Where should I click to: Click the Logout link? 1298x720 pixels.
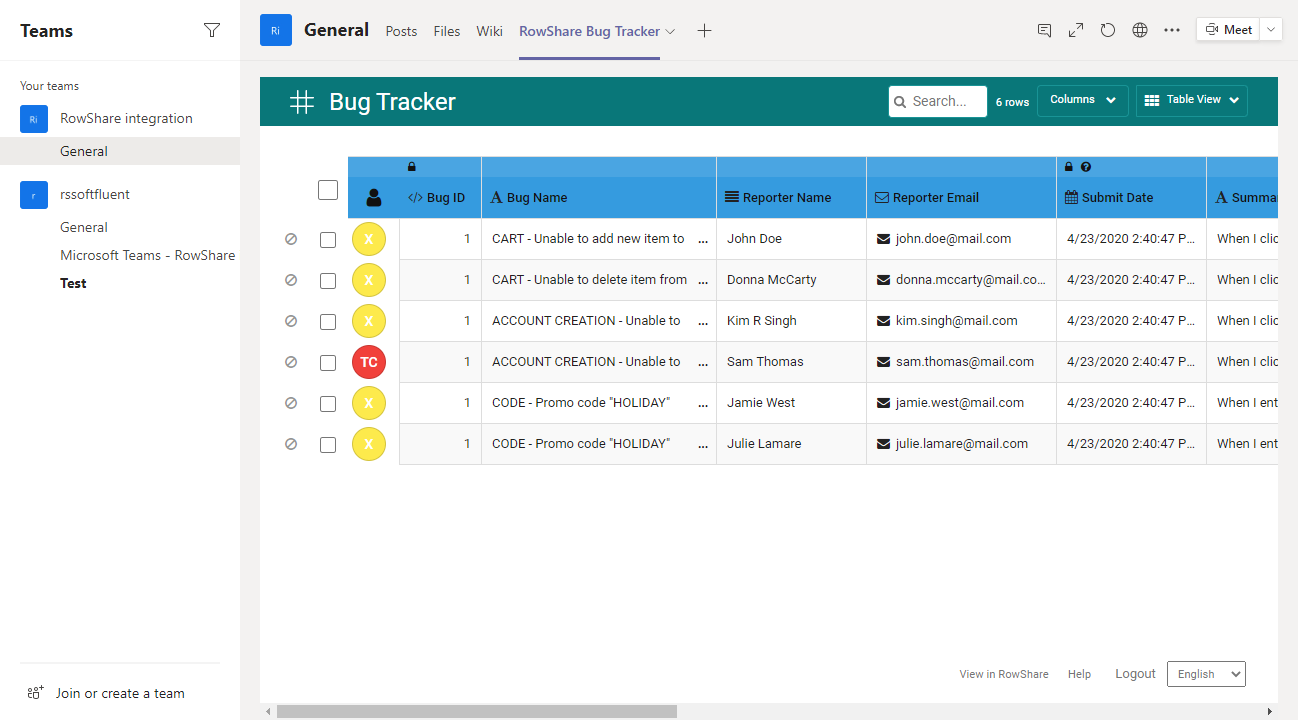pos(1135,674)
